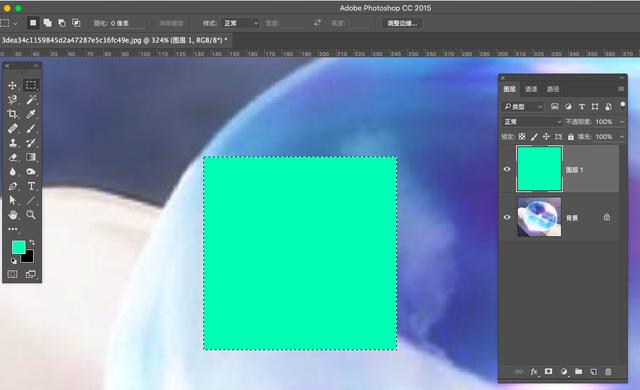Open the green foreground color swatch
Screen dimensions: 640x390
[18, 246]
